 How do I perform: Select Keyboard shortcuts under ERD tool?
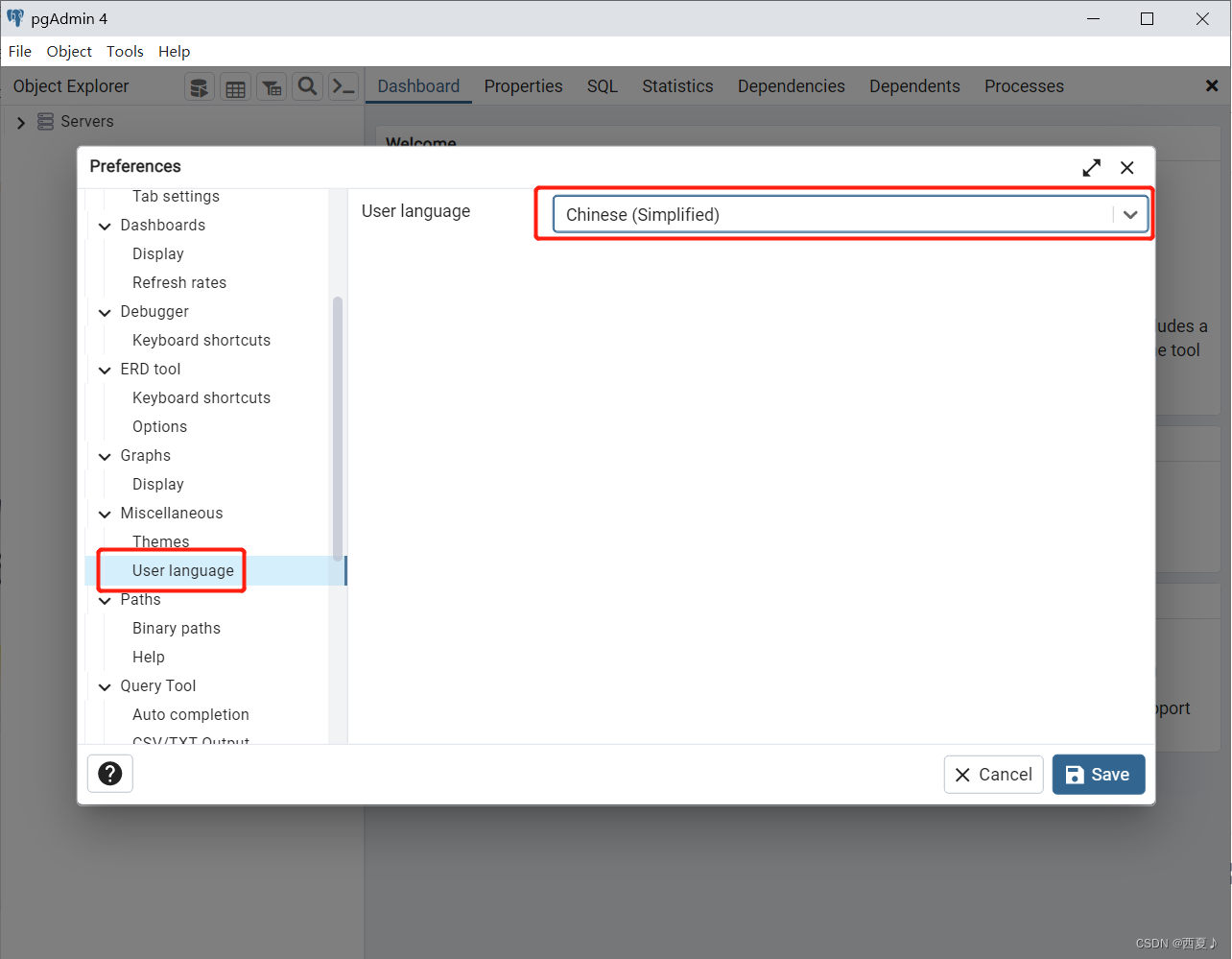click(201, 398)
